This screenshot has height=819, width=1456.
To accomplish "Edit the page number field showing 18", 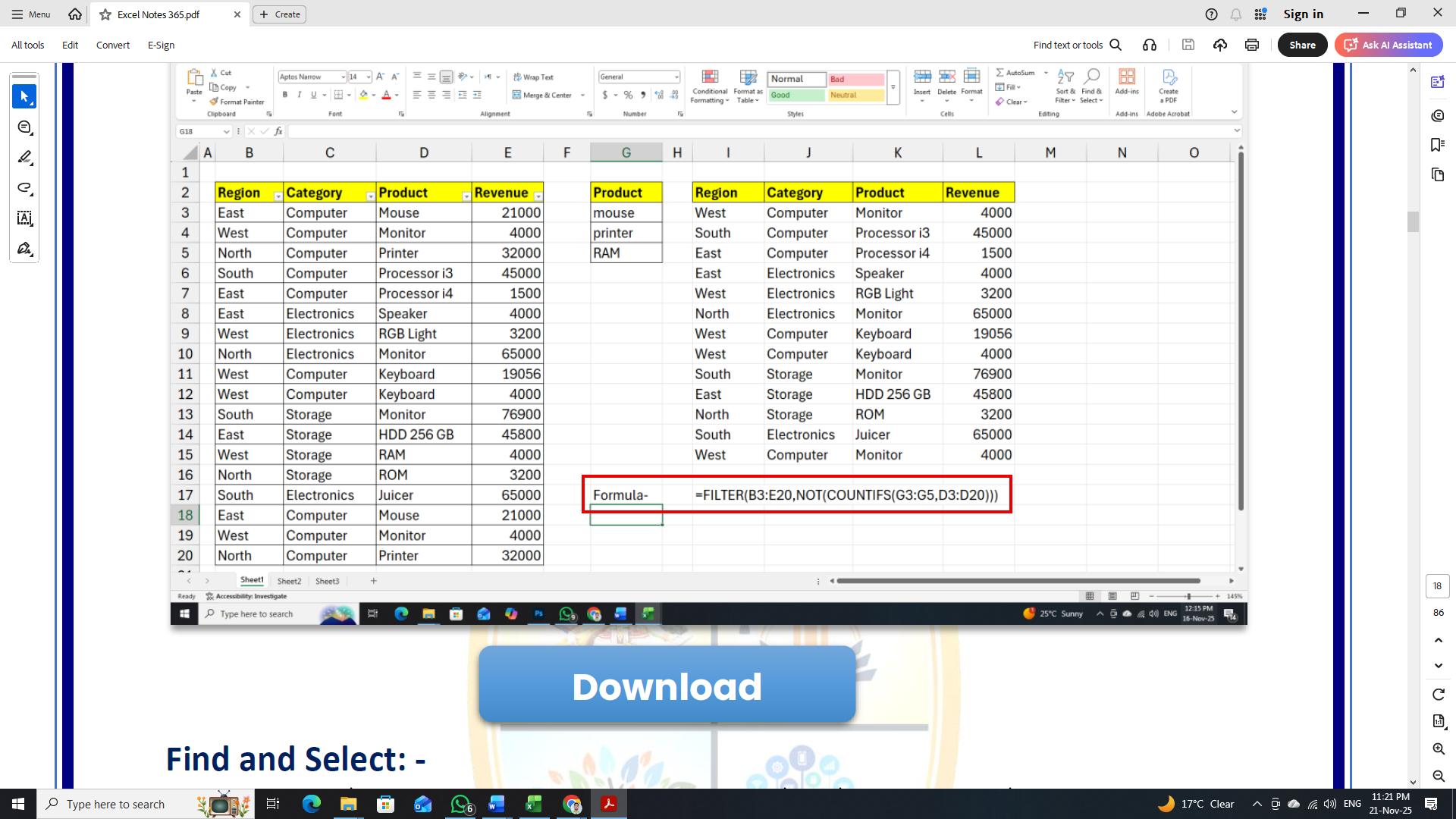I will [1438, 586].
